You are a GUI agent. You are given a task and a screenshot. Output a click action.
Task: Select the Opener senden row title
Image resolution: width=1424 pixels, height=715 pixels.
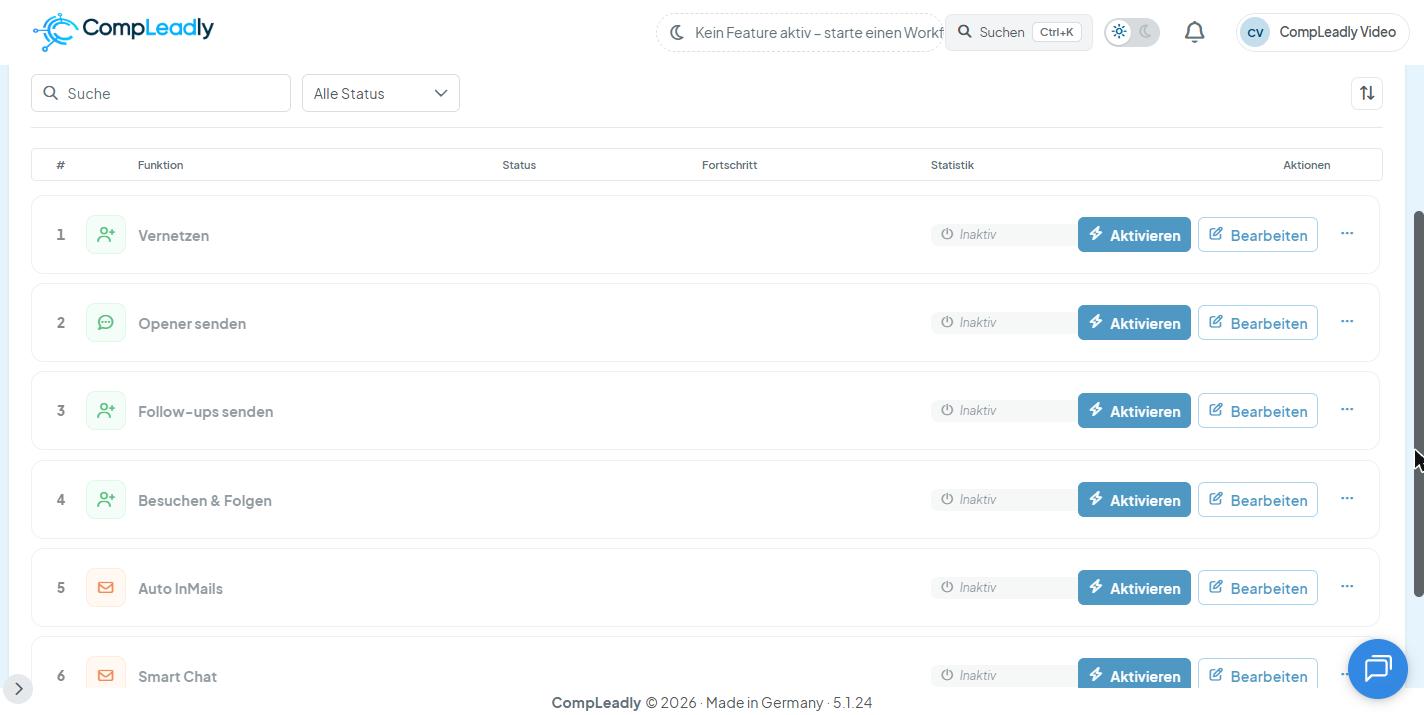click(192, 324)
